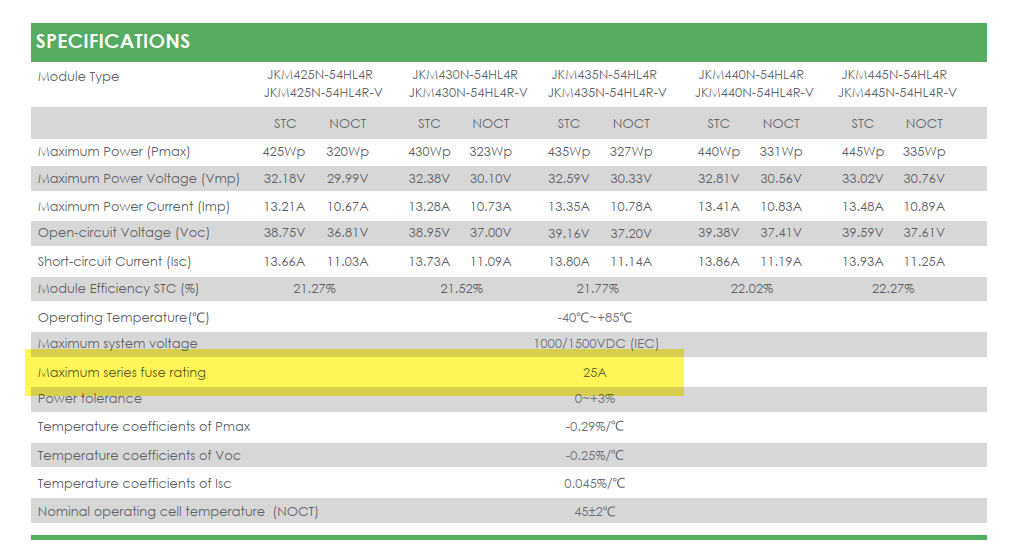Click the 45±2°C NOCT value

594,511
